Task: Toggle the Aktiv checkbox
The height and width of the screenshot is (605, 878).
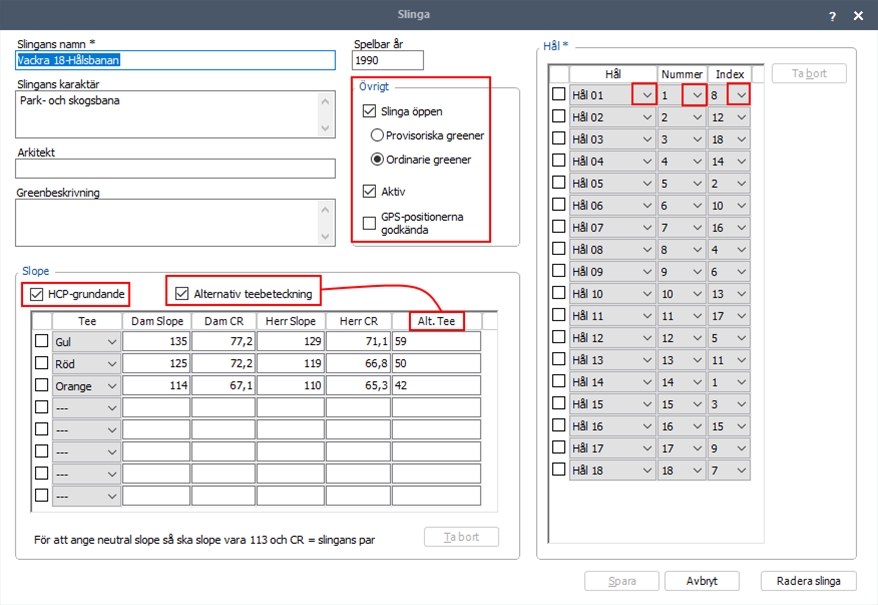Action: coord(369,191)
